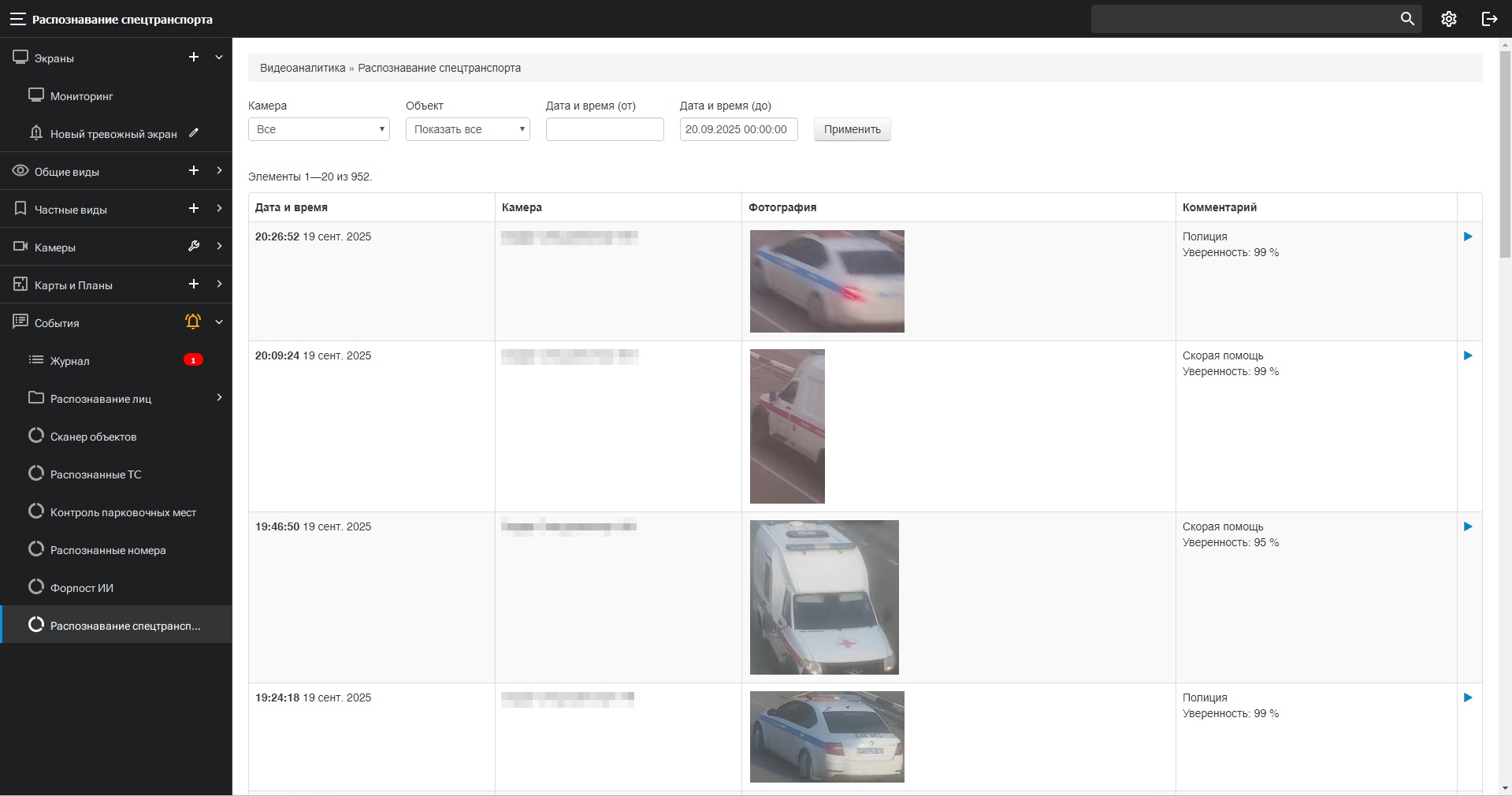The height and width of the screenshot is (796, 1512).
Task: Open the Объект dropdown filter
Action: pos(467,129)
